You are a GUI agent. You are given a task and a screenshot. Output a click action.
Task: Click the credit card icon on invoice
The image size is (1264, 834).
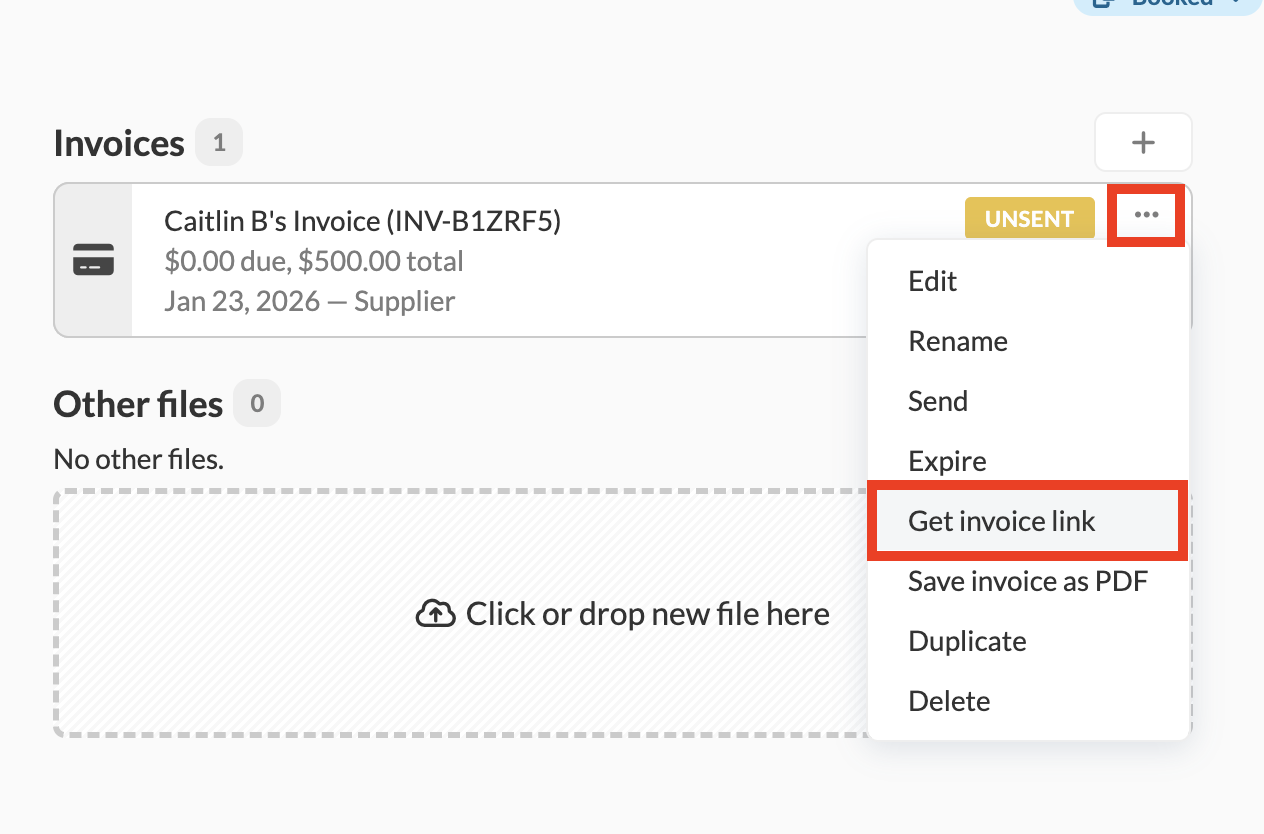point(93,260)
